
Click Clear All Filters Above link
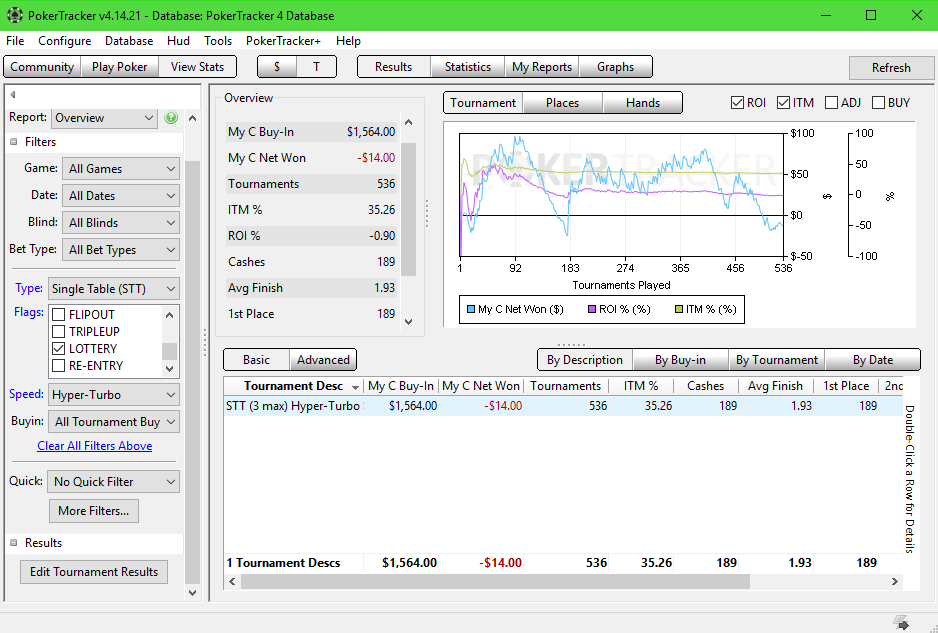[95, 446]
